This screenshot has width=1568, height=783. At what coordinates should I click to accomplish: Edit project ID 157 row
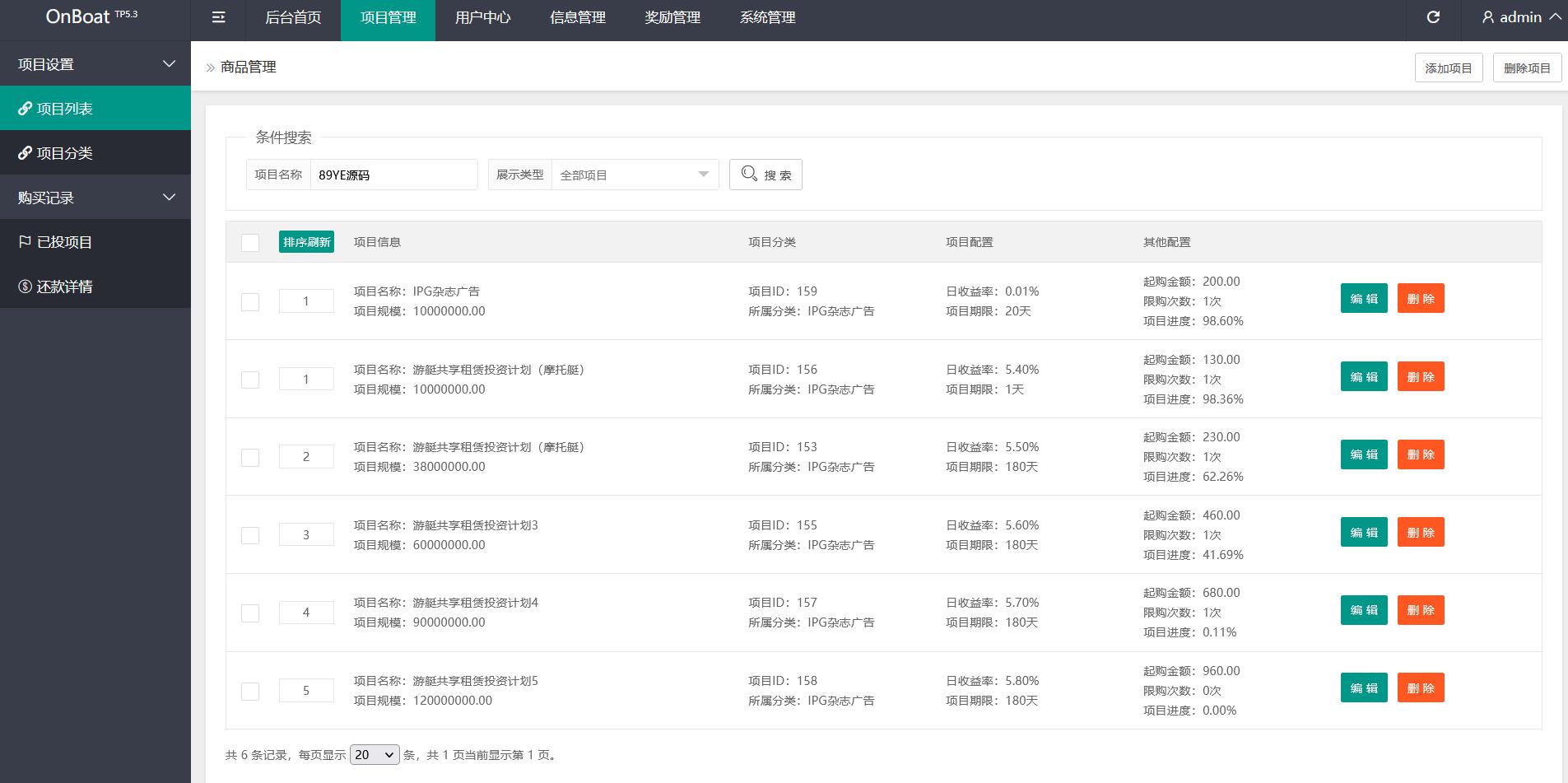pos(1364,609)
